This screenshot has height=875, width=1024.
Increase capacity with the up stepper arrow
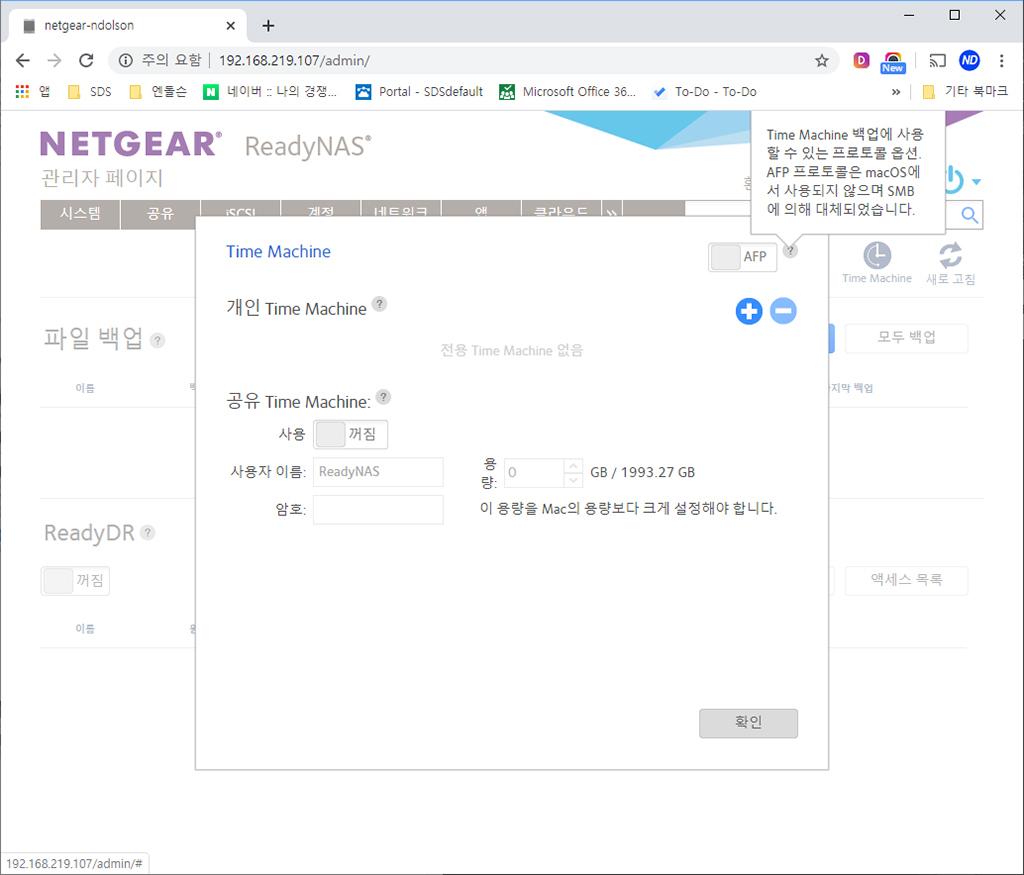tap(573, 466)
